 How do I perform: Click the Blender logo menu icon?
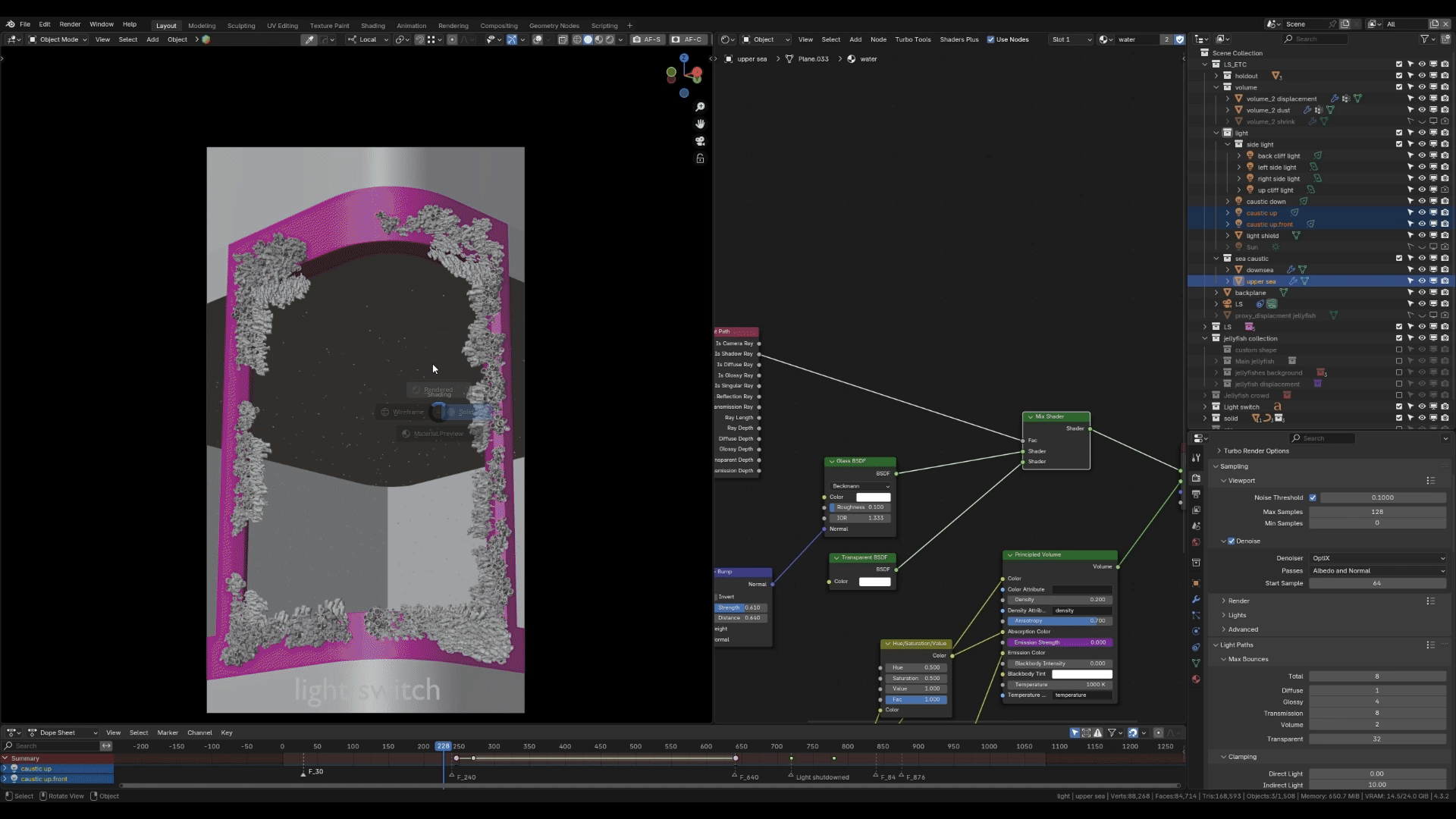[10, 24]
